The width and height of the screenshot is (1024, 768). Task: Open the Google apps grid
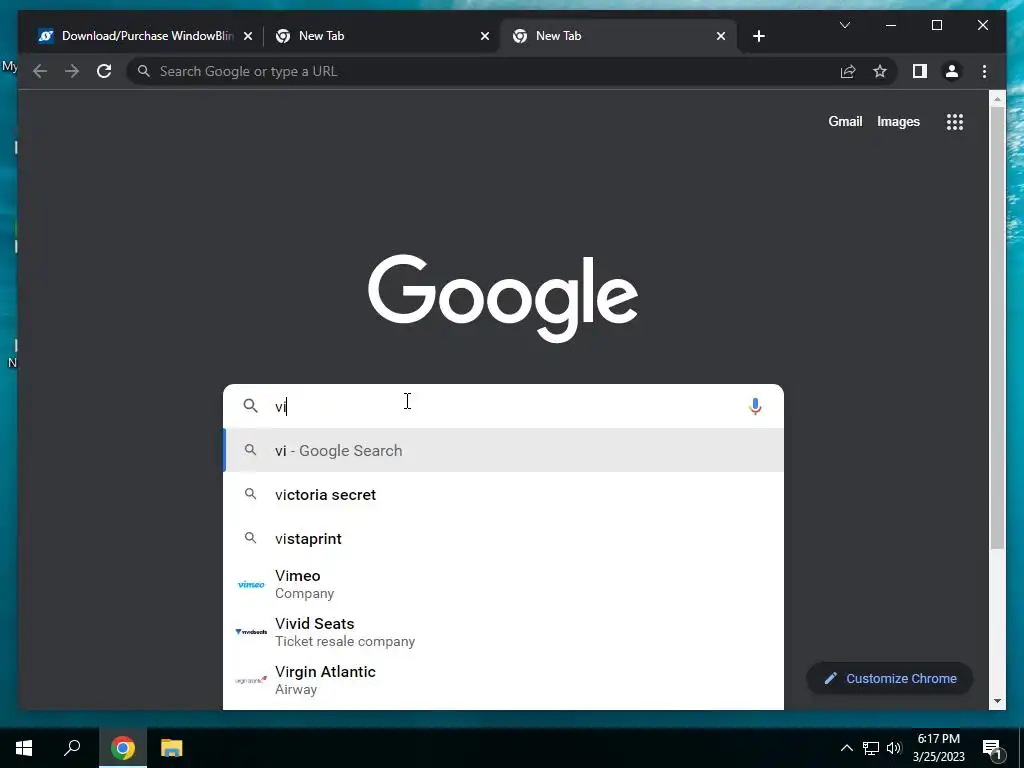tap(955, 121)
